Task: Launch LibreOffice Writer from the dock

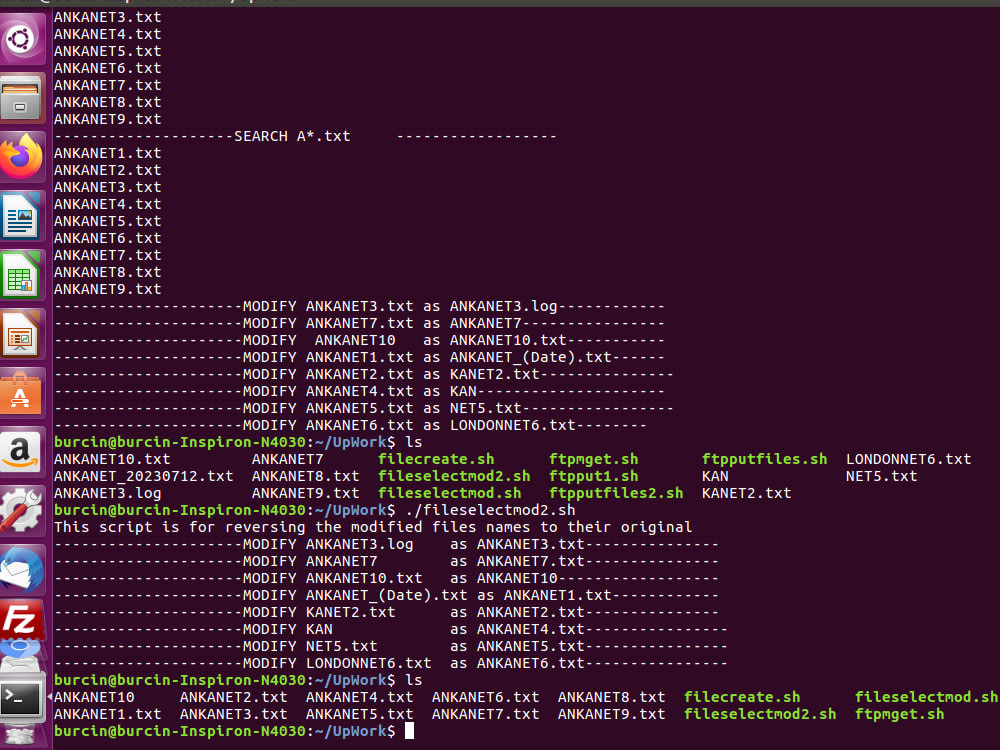Action: 22,215
